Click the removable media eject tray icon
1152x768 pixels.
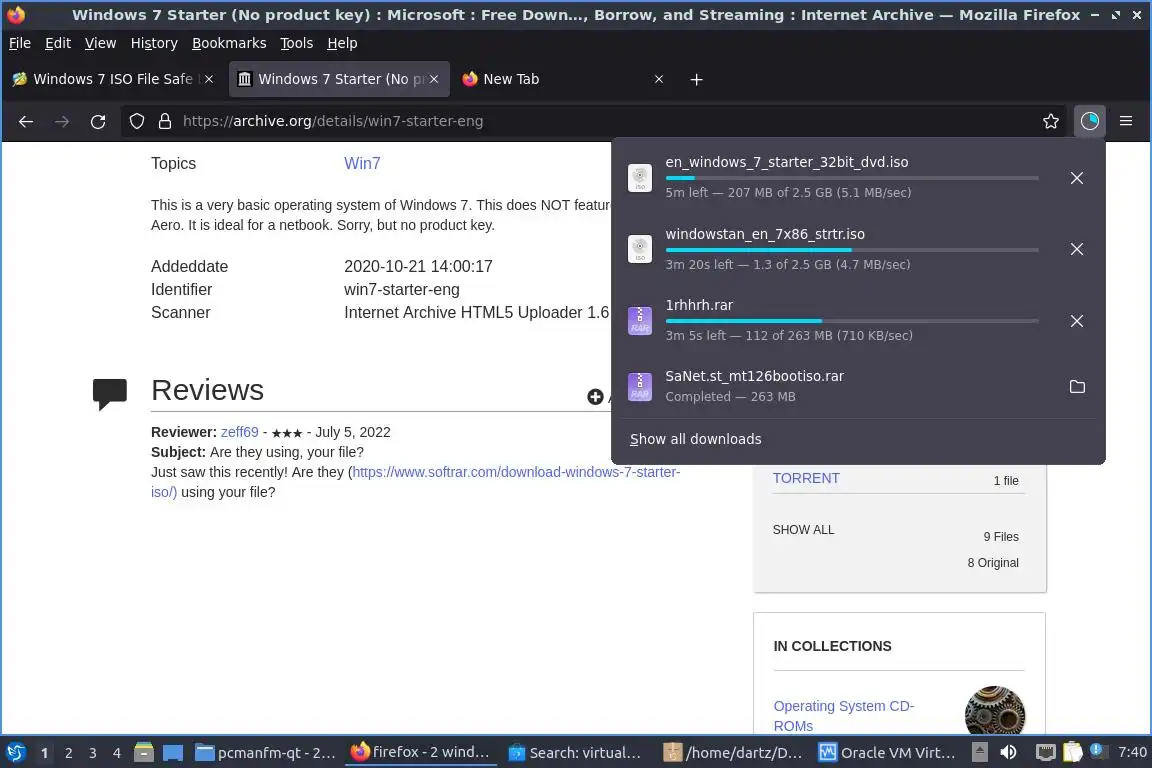coord(979,752)
